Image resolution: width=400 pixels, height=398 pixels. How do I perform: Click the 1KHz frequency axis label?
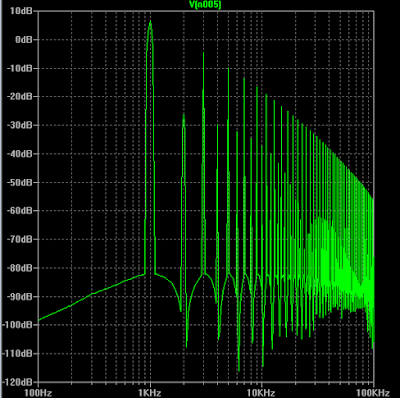pos(150,393)
